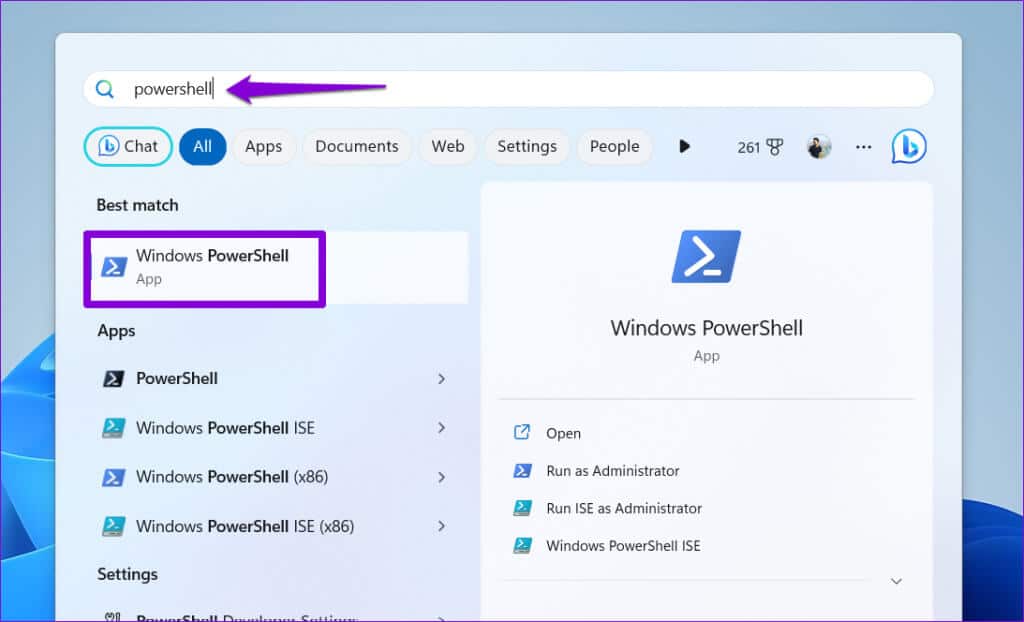Open Windows PowerShell ISE from actions
The image size is (1024, 622).
[623, 546]
